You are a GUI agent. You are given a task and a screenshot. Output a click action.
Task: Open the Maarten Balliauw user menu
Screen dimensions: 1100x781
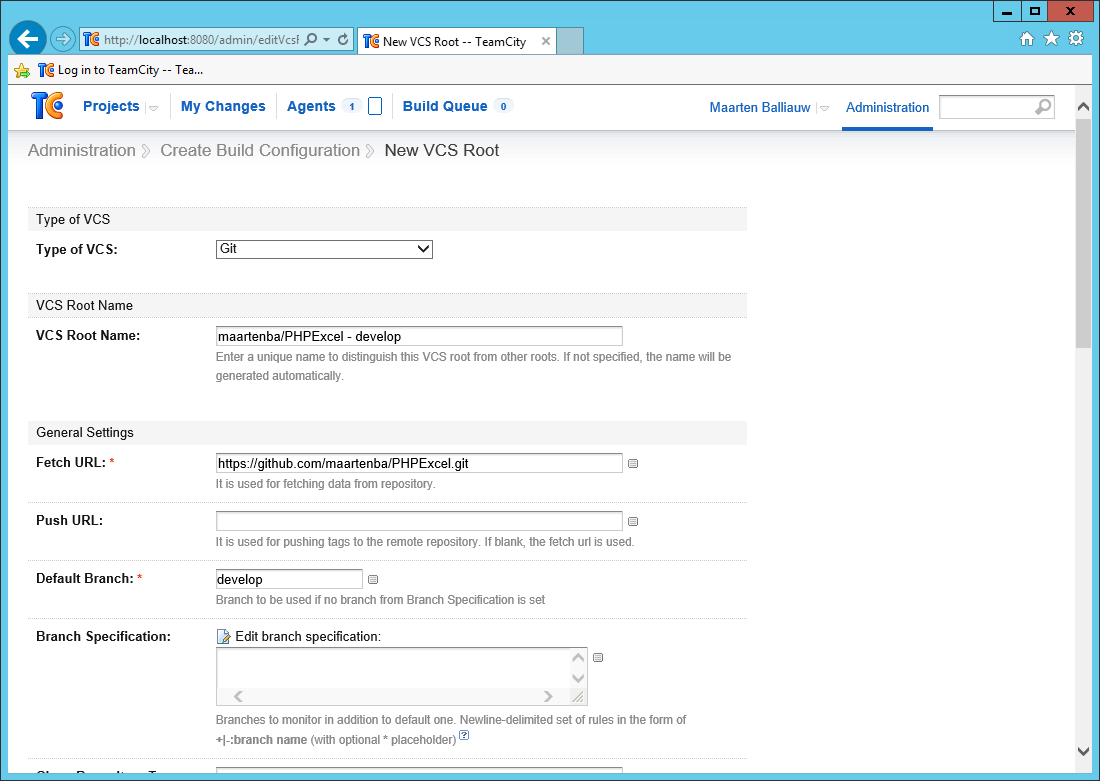pyautogui.click(x=822, y=107)
